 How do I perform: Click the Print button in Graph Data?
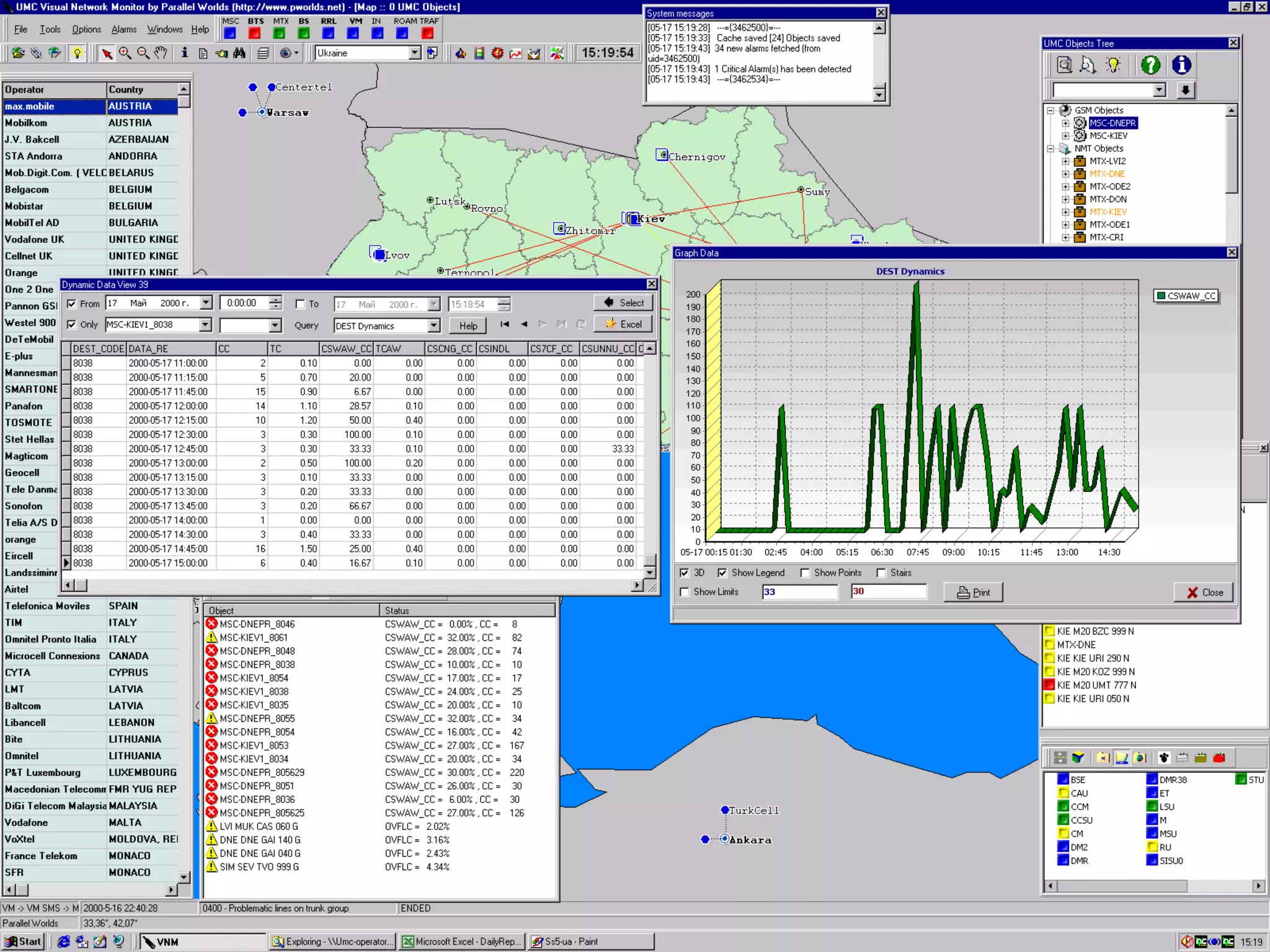tap(973, 593)
